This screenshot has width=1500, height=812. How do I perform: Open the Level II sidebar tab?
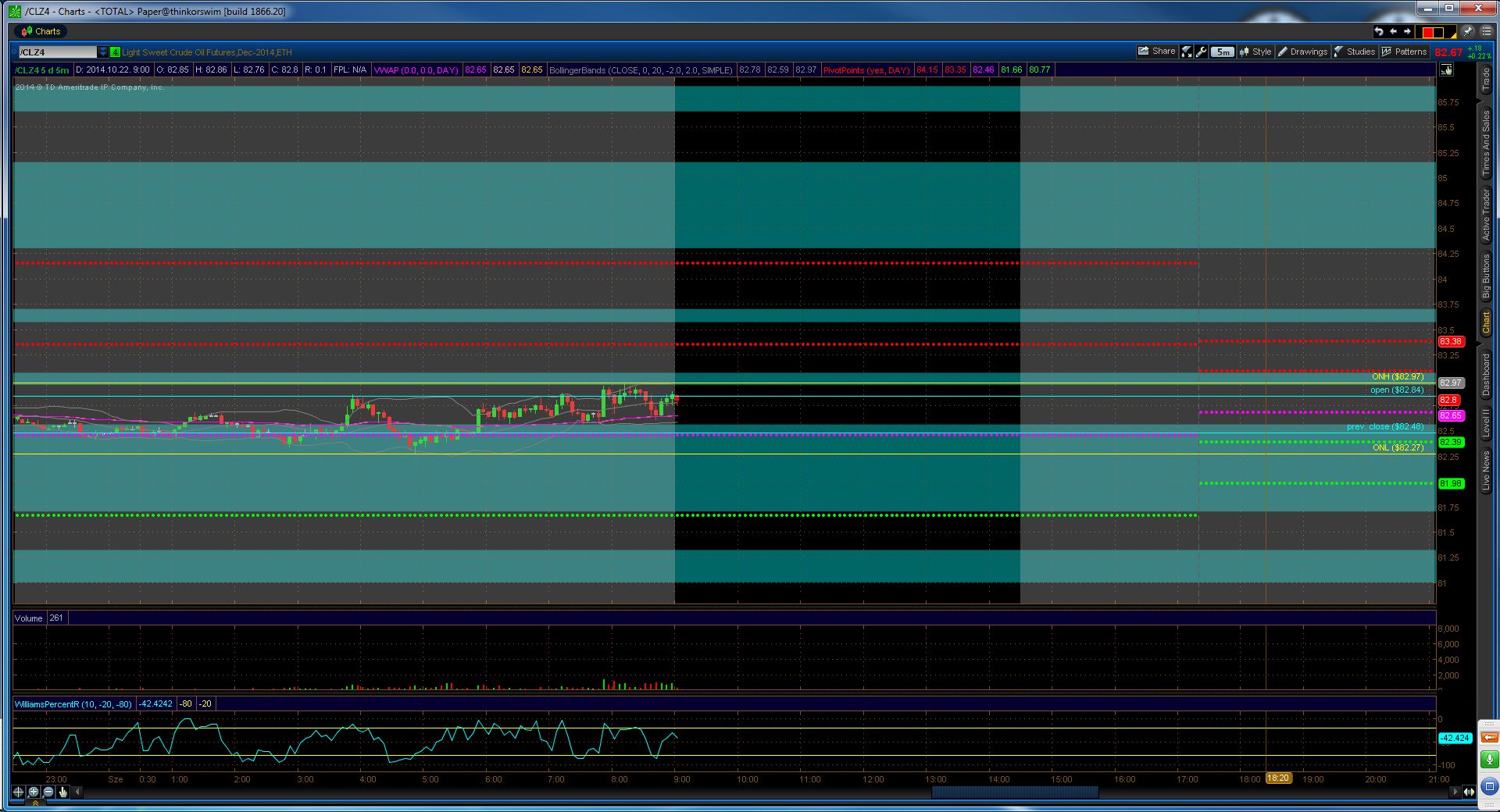tap(1486, 422)
